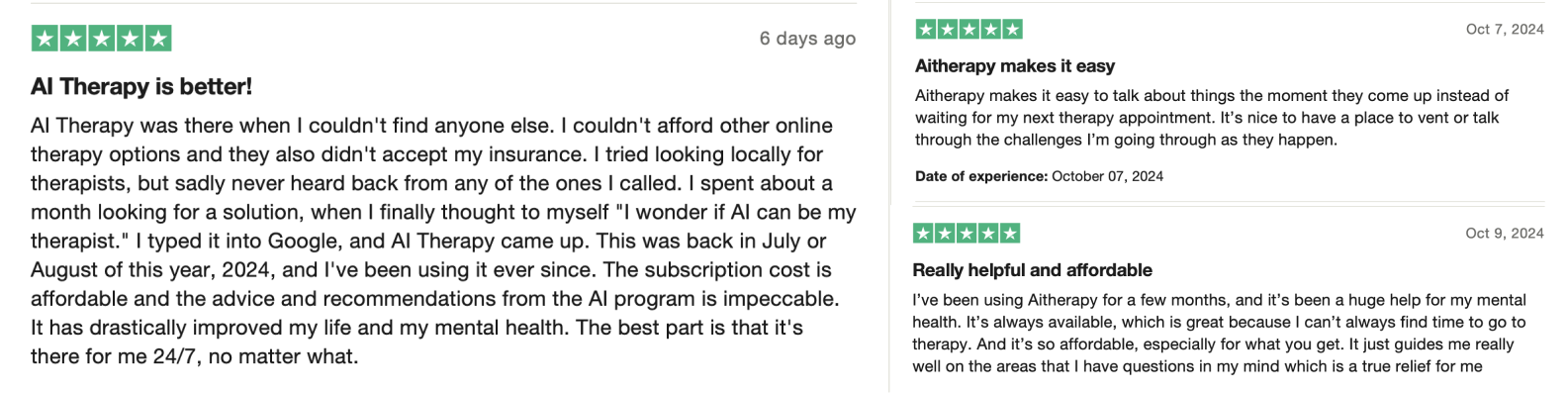The width and height of the screenshot is (1568, 393).
Task: Click second star of 'AI Therapy is better!' rating
Action: 73,39
